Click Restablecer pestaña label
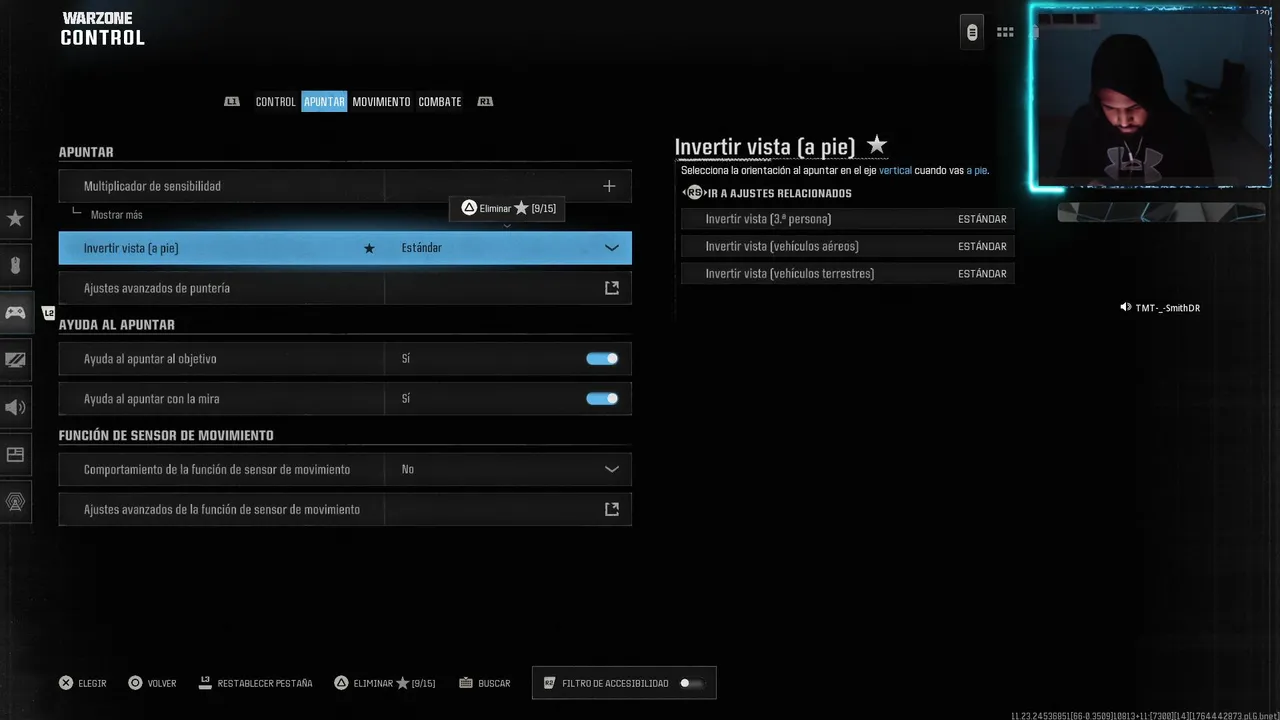 [265, 684]
